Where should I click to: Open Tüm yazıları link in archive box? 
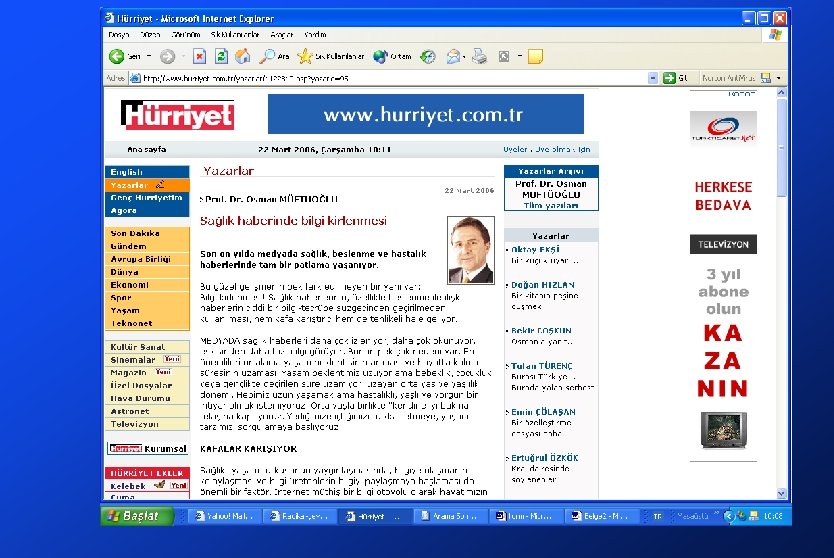pos(551,206)
